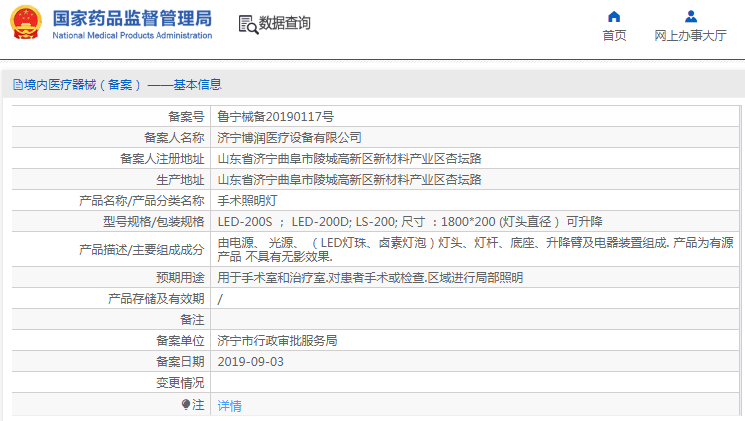The width and height of the screenshot is (745, 421).
Task: Click the document icon beside 境内医疗器械
Action: (17, 86)
